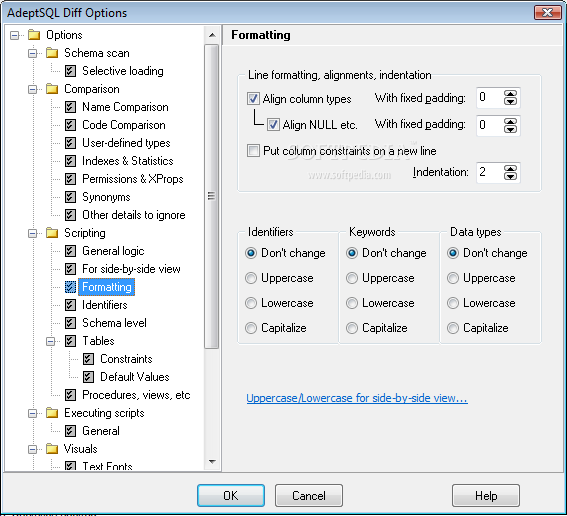The image size is (567, 516).
Task: Click the Align NULL padding stepper
Action: (510, 125)
